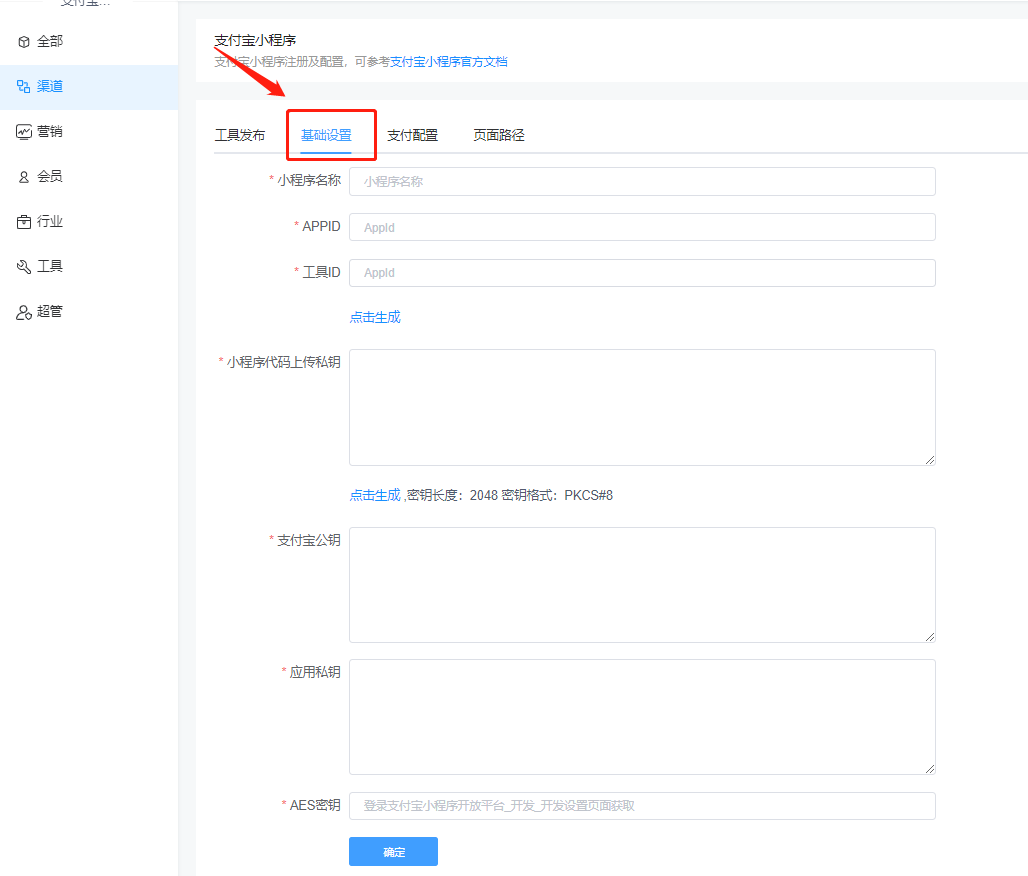Switch to the 工具发布 tab
Screen dimensions: 1028x876
tap(240, 135)
